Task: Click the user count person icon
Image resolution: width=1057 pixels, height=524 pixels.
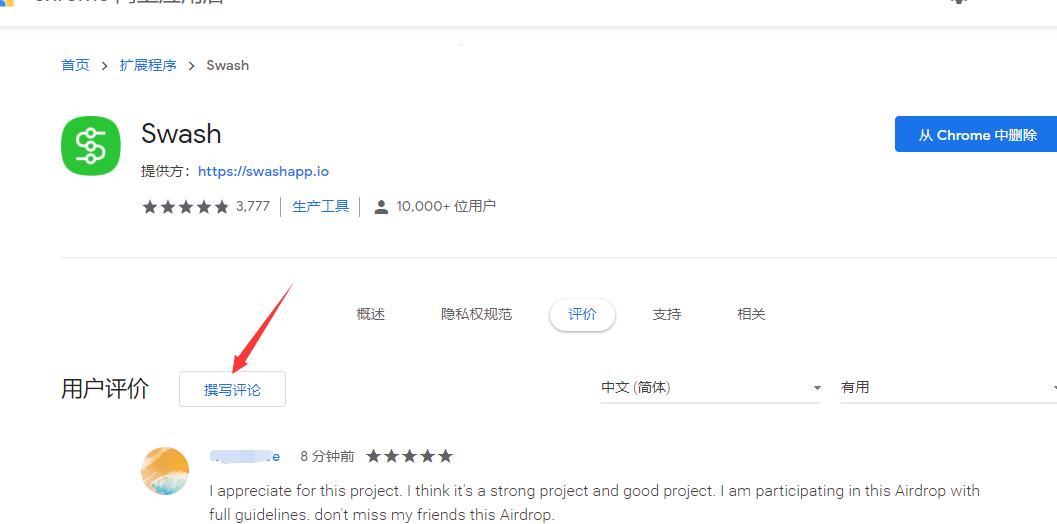Action: (x=381, y=206)
